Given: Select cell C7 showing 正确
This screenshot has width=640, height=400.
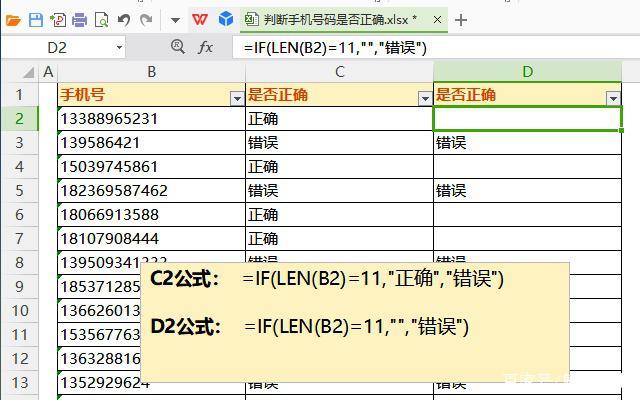Looking at the screenshot, I should click(x=340, y=238).
